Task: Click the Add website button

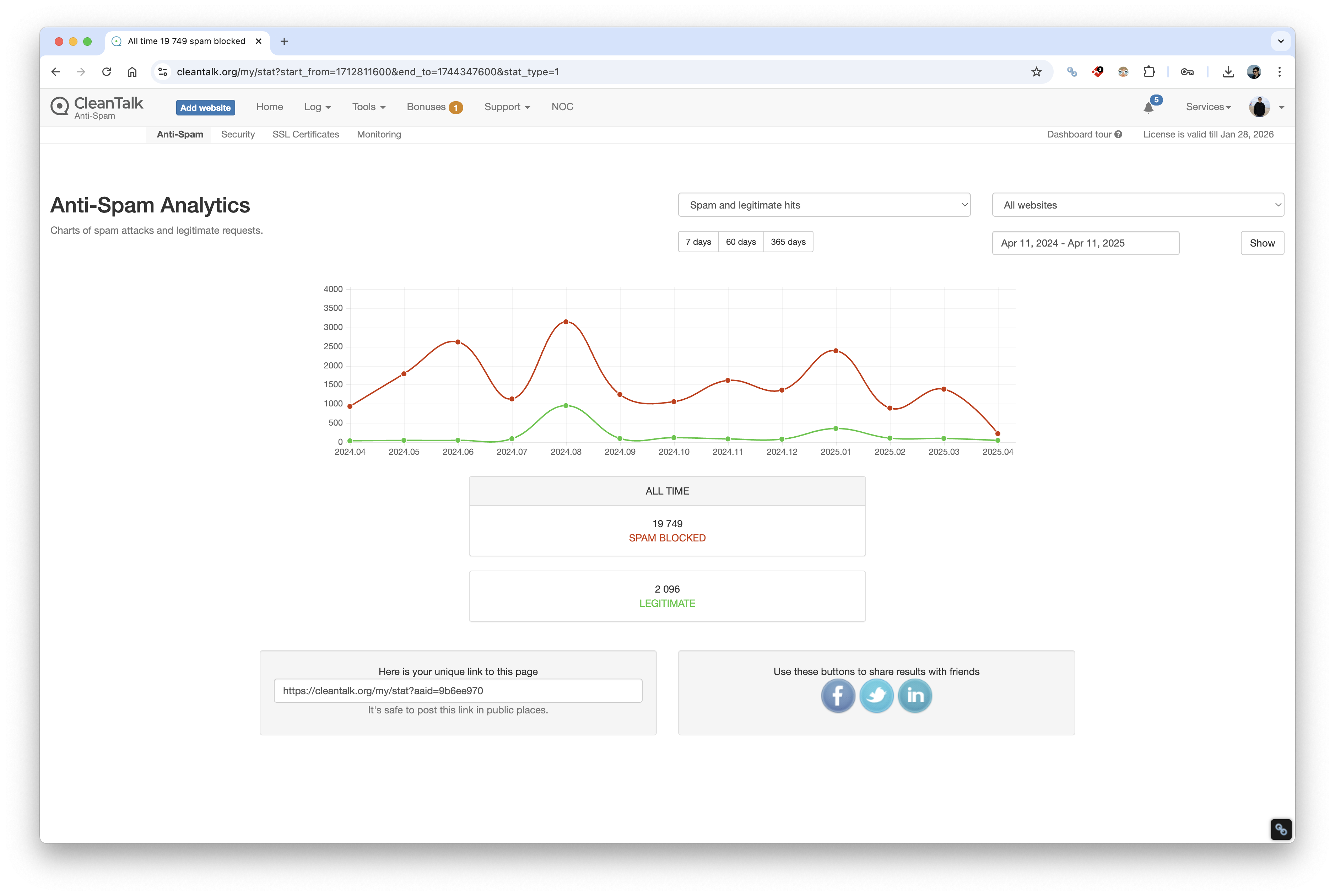Action: 205,107
